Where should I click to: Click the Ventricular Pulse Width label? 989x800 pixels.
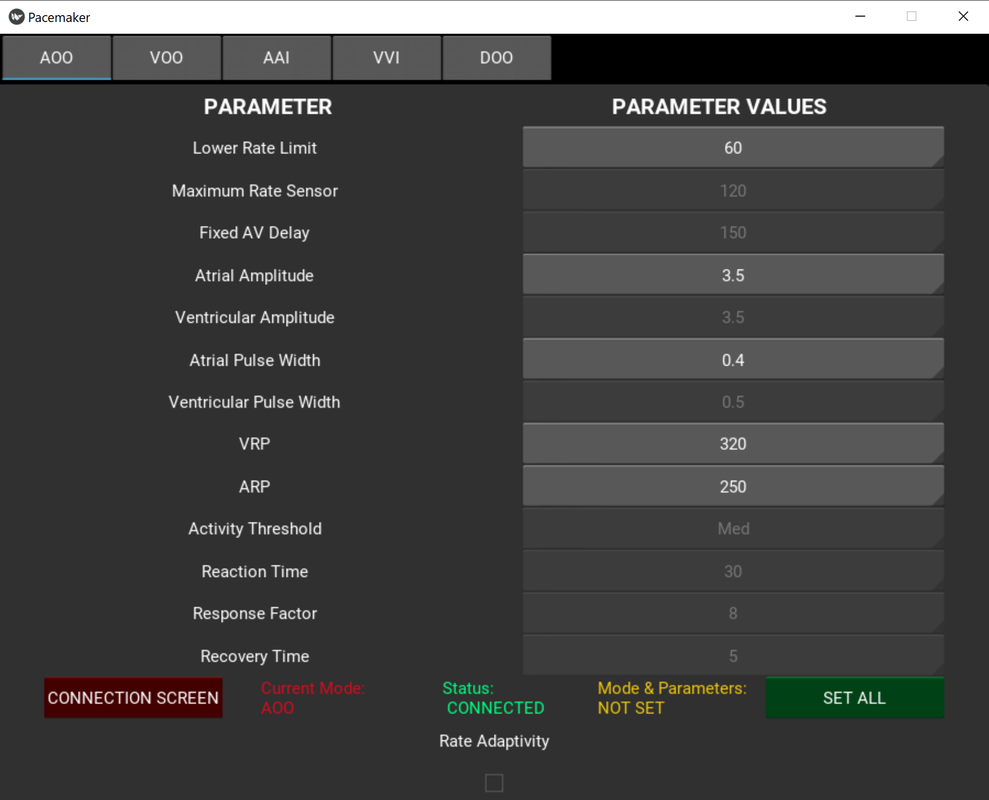[x=254, y=402]
